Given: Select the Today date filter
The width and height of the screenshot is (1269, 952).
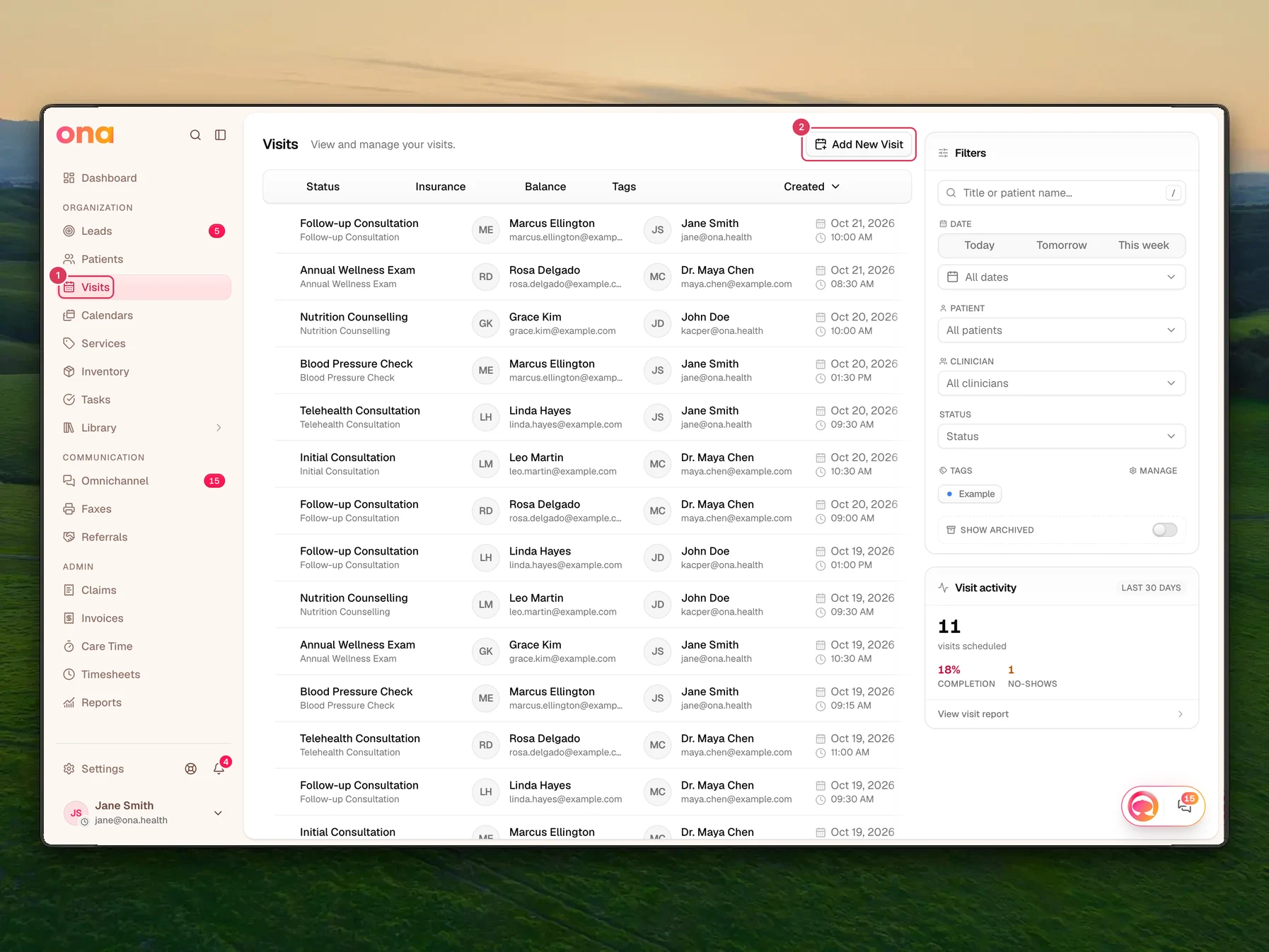Looking at the screenshot, I should (979, 245).
